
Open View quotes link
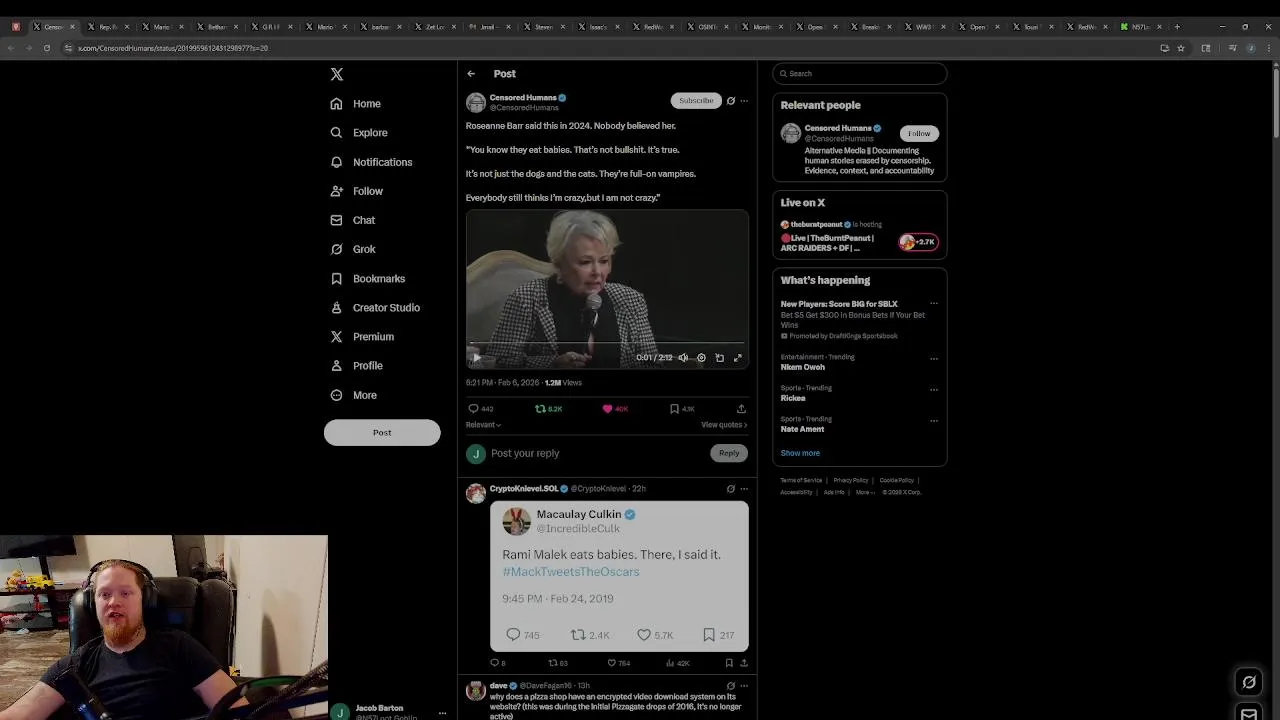click(724, 425)
